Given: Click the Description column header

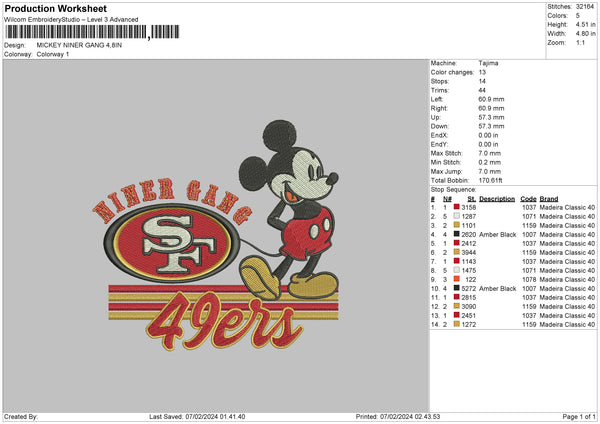Looking at the screenshot, I should click(497, 199).
